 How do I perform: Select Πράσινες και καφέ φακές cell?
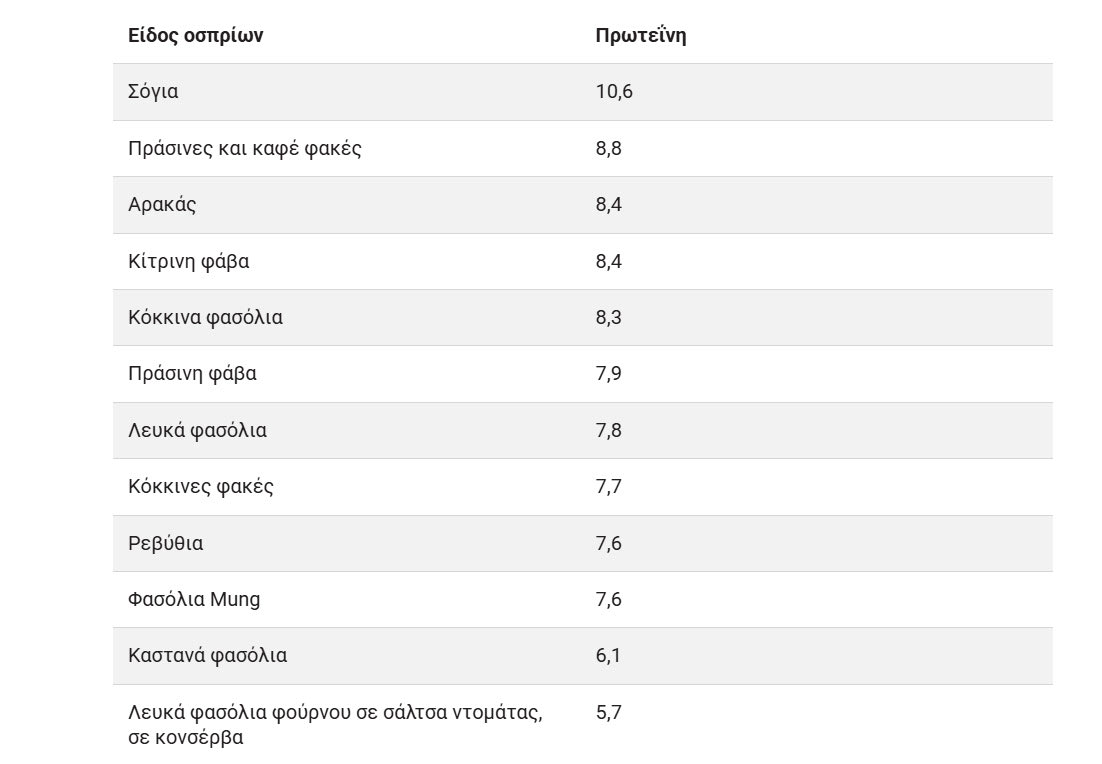(245, 149)
